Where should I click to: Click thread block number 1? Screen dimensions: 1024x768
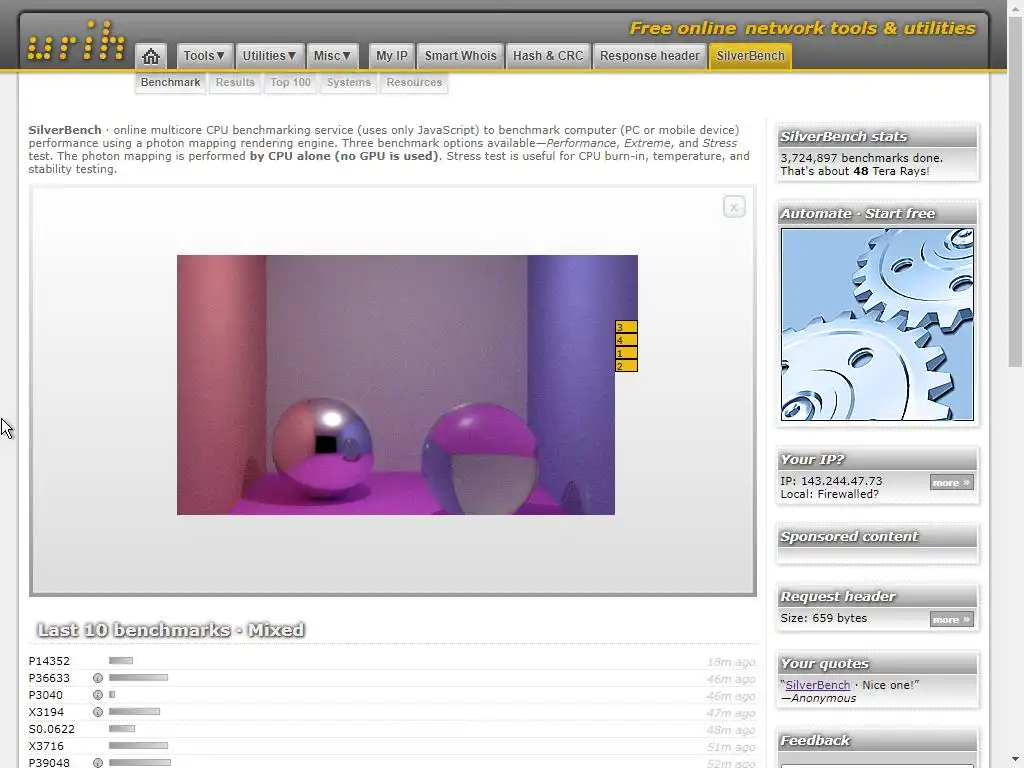coord(626,353)
